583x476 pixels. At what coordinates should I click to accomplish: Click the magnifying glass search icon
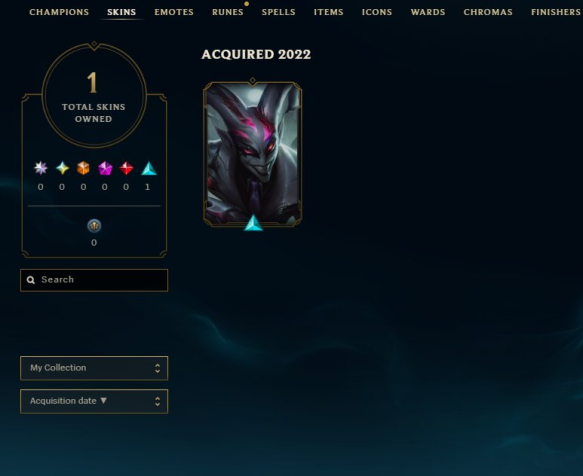click(x=31, y=280)
